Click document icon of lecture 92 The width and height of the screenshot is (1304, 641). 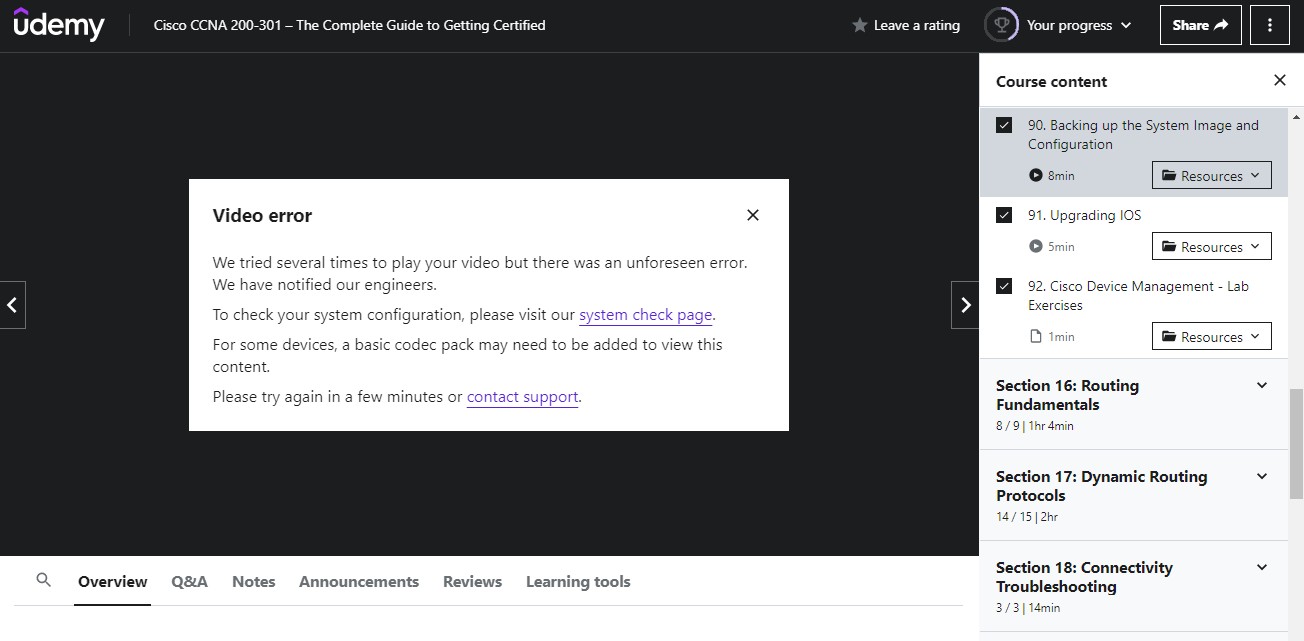(1036, 336)
